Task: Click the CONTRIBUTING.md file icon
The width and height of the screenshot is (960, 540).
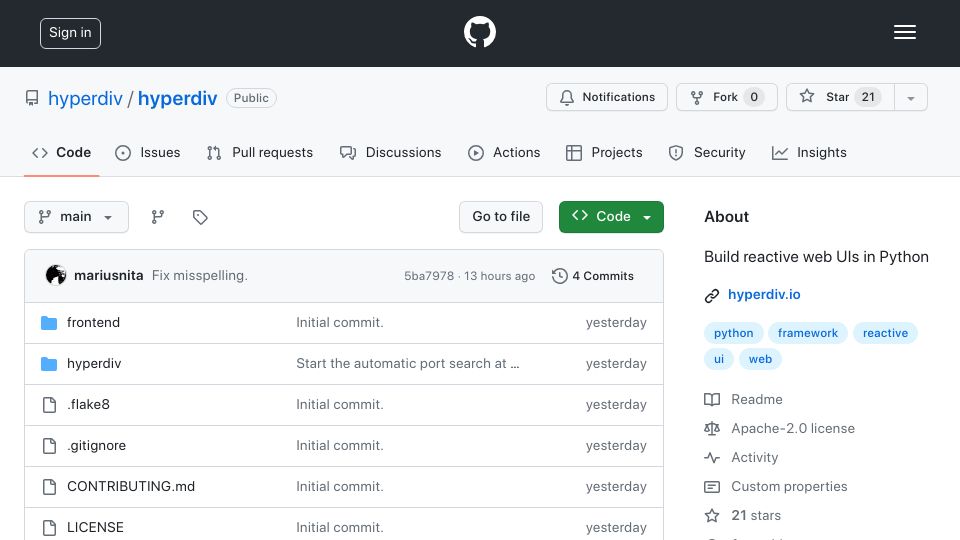Action: point(50,487)
